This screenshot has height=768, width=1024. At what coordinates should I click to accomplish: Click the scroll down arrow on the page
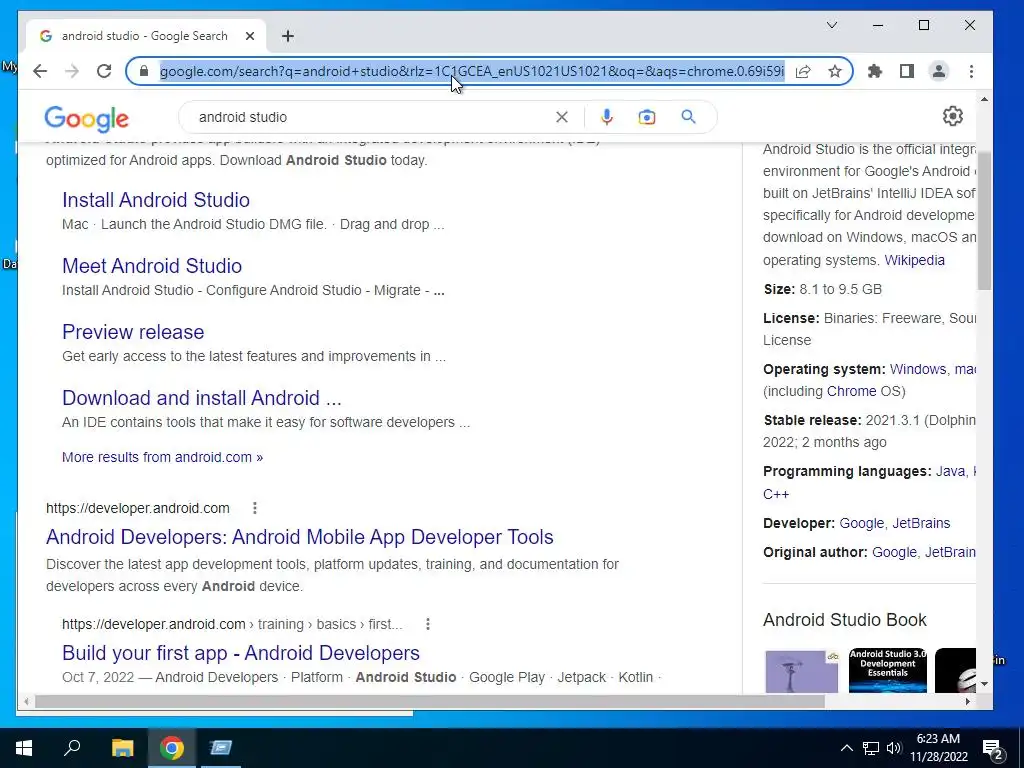click(x=984, y=684)
